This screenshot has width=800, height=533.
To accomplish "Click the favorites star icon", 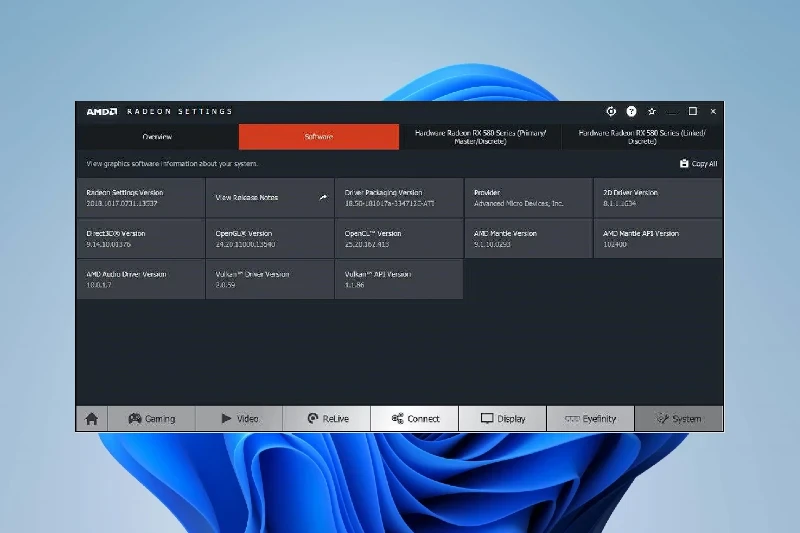I will tap(652, 111).
